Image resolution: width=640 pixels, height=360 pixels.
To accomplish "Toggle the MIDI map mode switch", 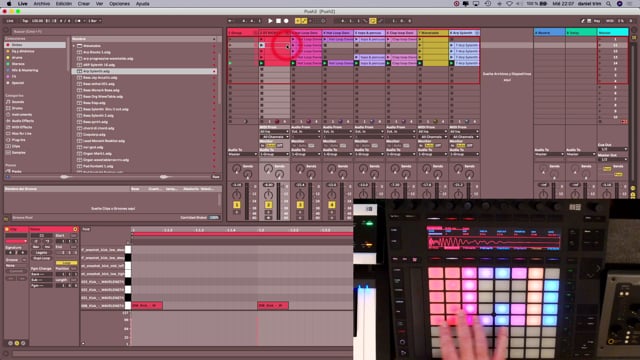I will pos(610,20).
